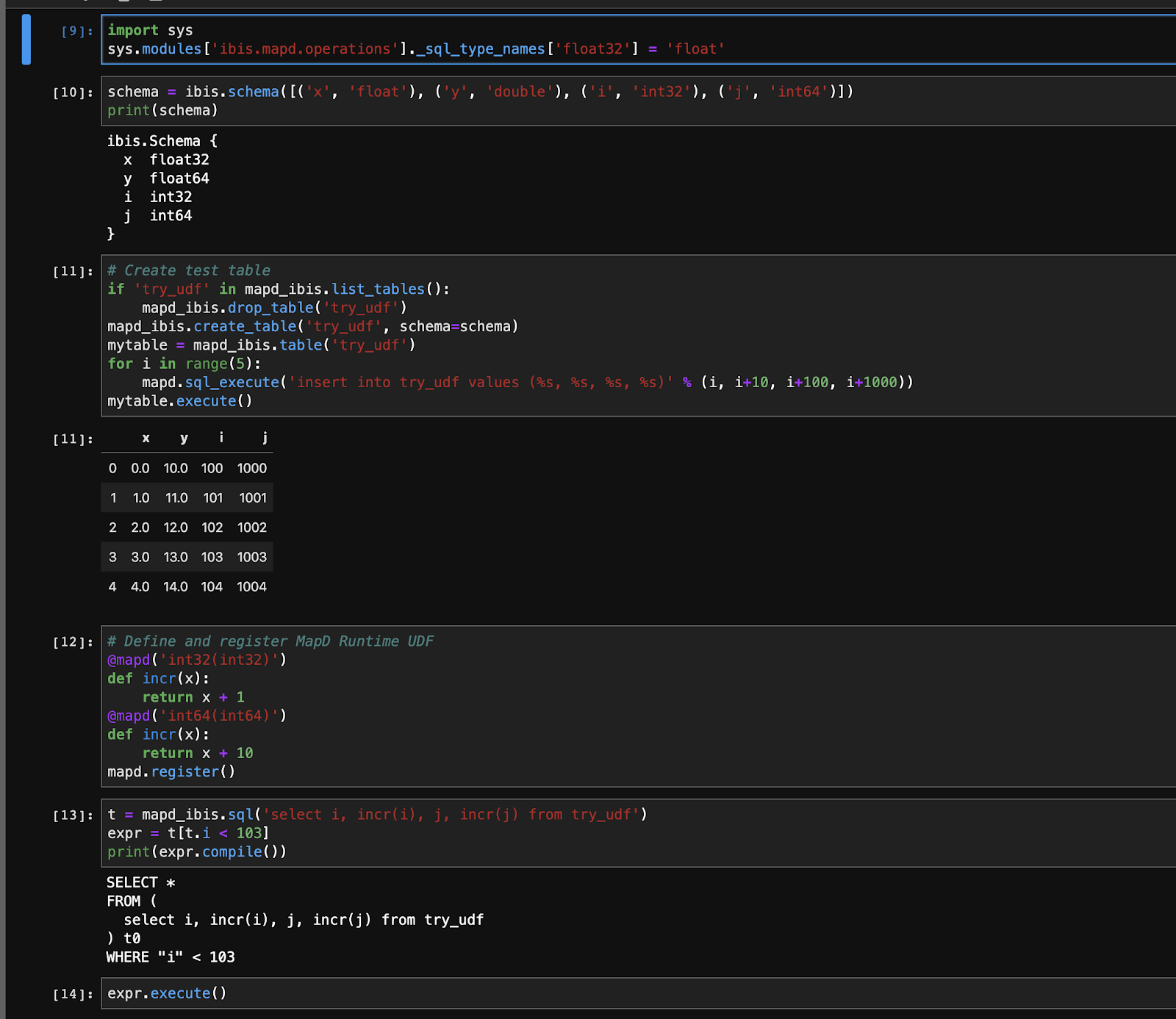Click the 'j' column header in the table
Image resolution: width=1176 pixels, height=1019 pixels.
click(x=265, y=438)
